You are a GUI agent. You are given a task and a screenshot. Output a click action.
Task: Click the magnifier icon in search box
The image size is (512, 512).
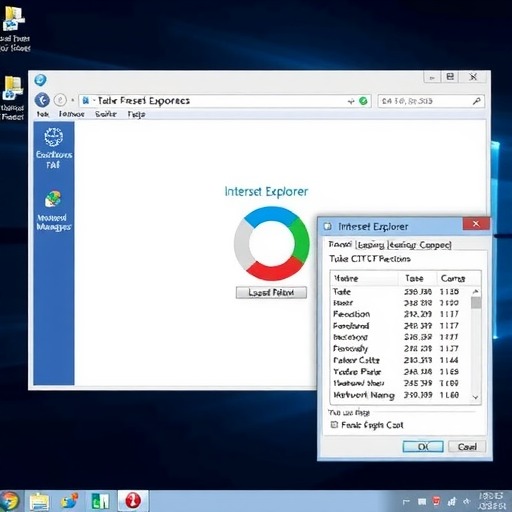(477, 101)
